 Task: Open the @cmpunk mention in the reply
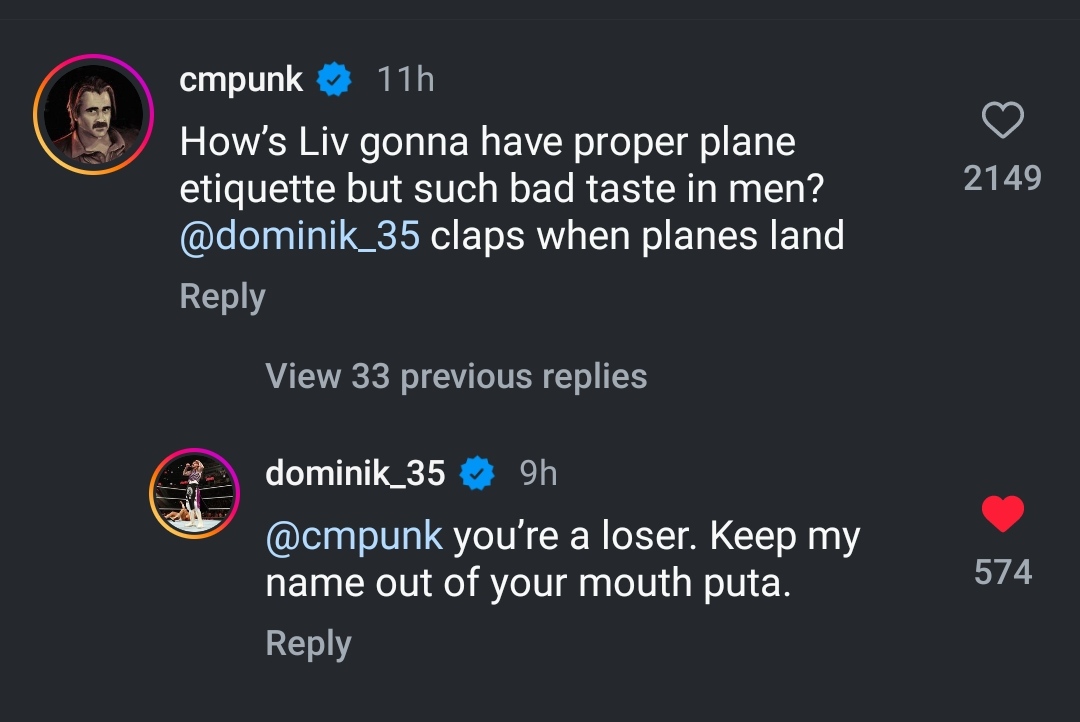click(354, 537)
